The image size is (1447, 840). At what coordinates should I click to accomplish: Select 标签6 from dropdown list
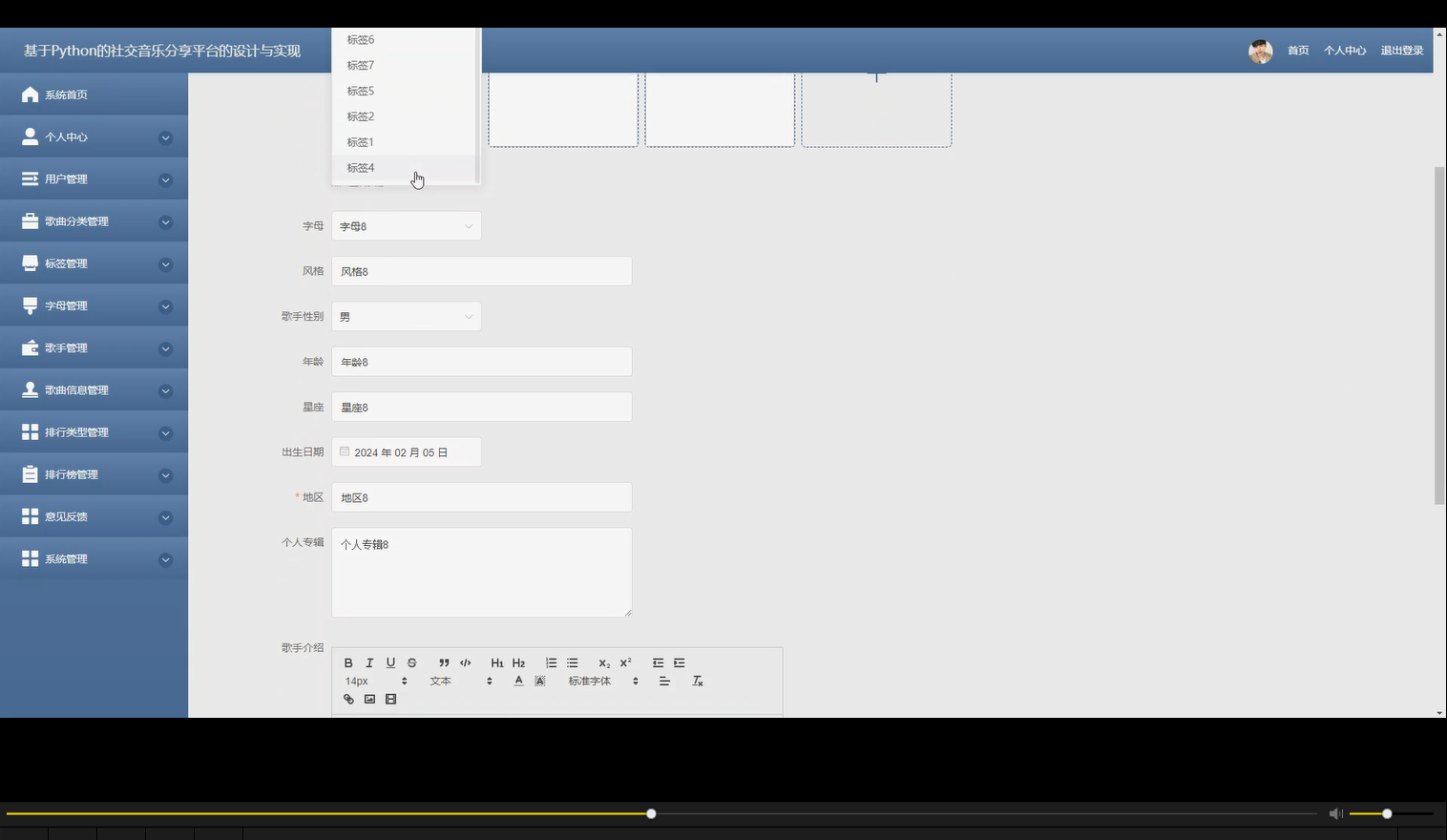pyautogui.click(x=403, y=40)
